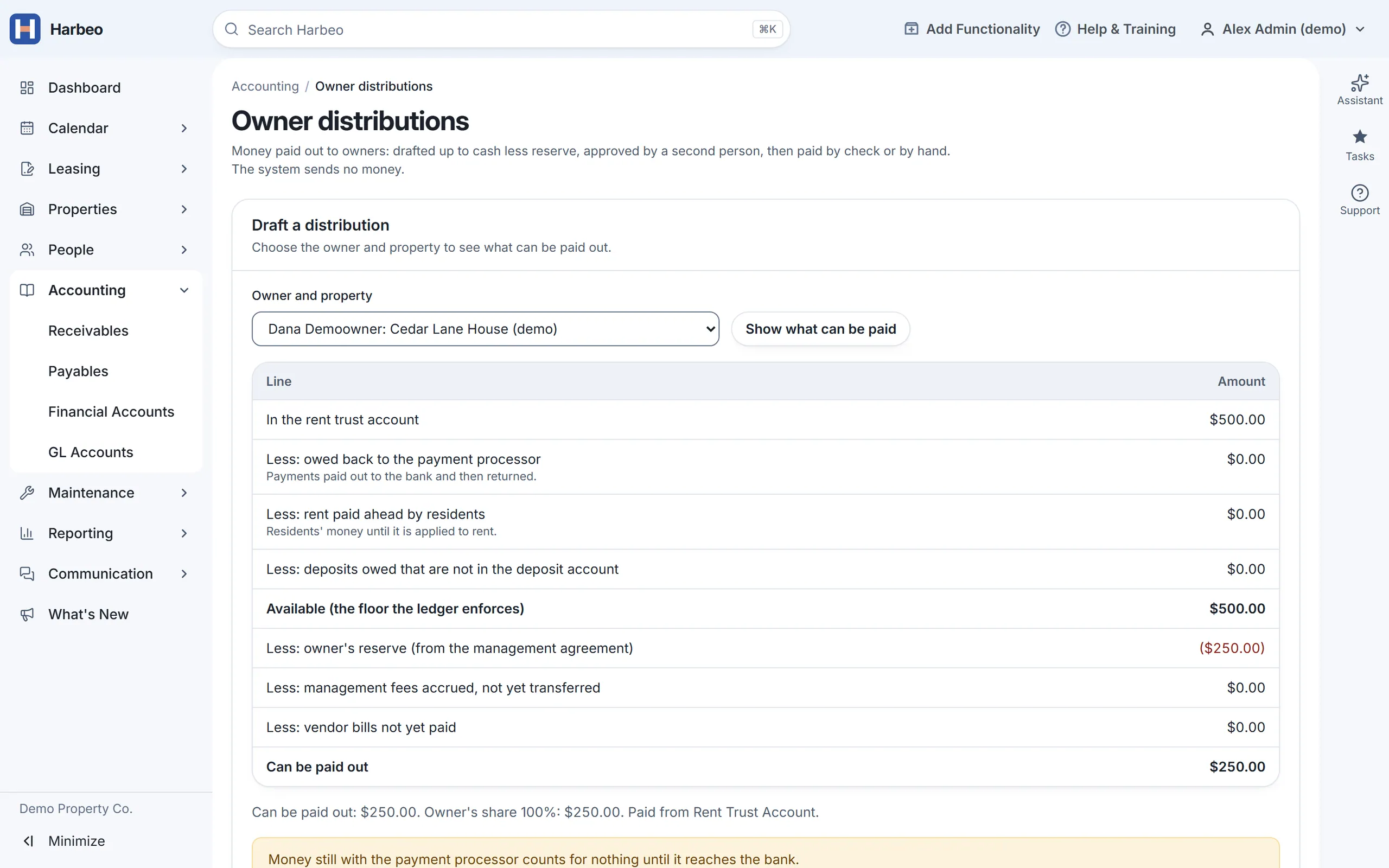Collapse the Accounting menu chevron
1389x868 pixels.
tap(184, 290)
